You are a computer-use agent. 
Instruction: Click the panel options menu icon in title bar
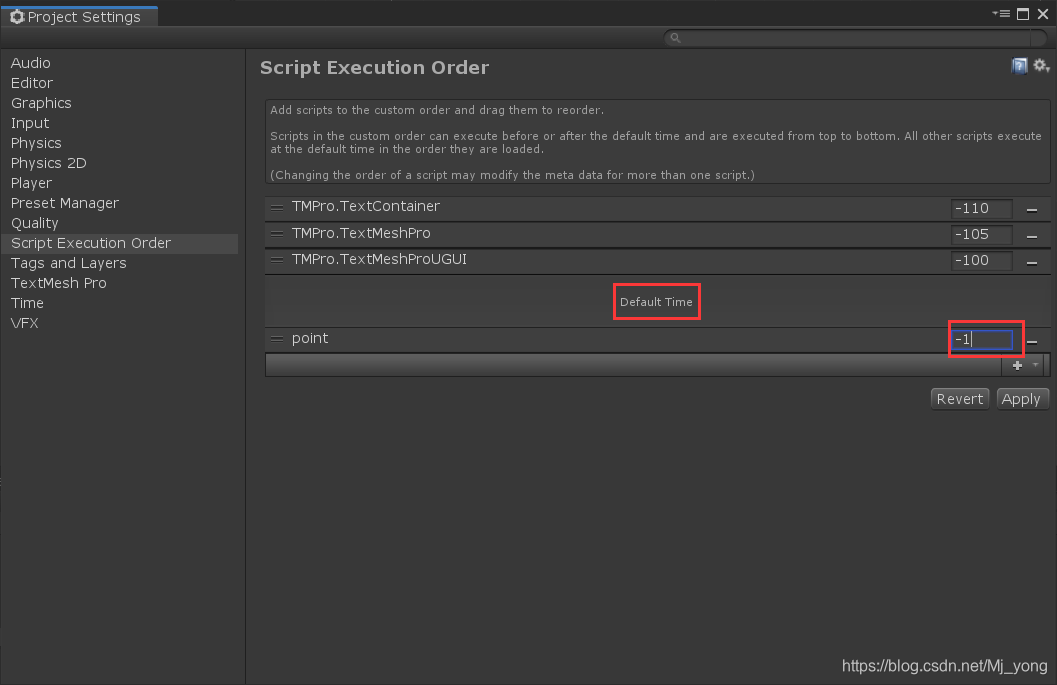[x=1001, y=13]
